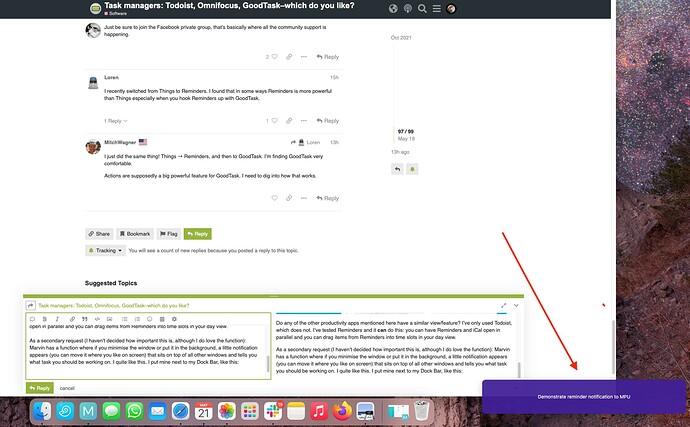
Task: Click the 97 / 99 timeline position scroller
Action: [x=406, y=135]
